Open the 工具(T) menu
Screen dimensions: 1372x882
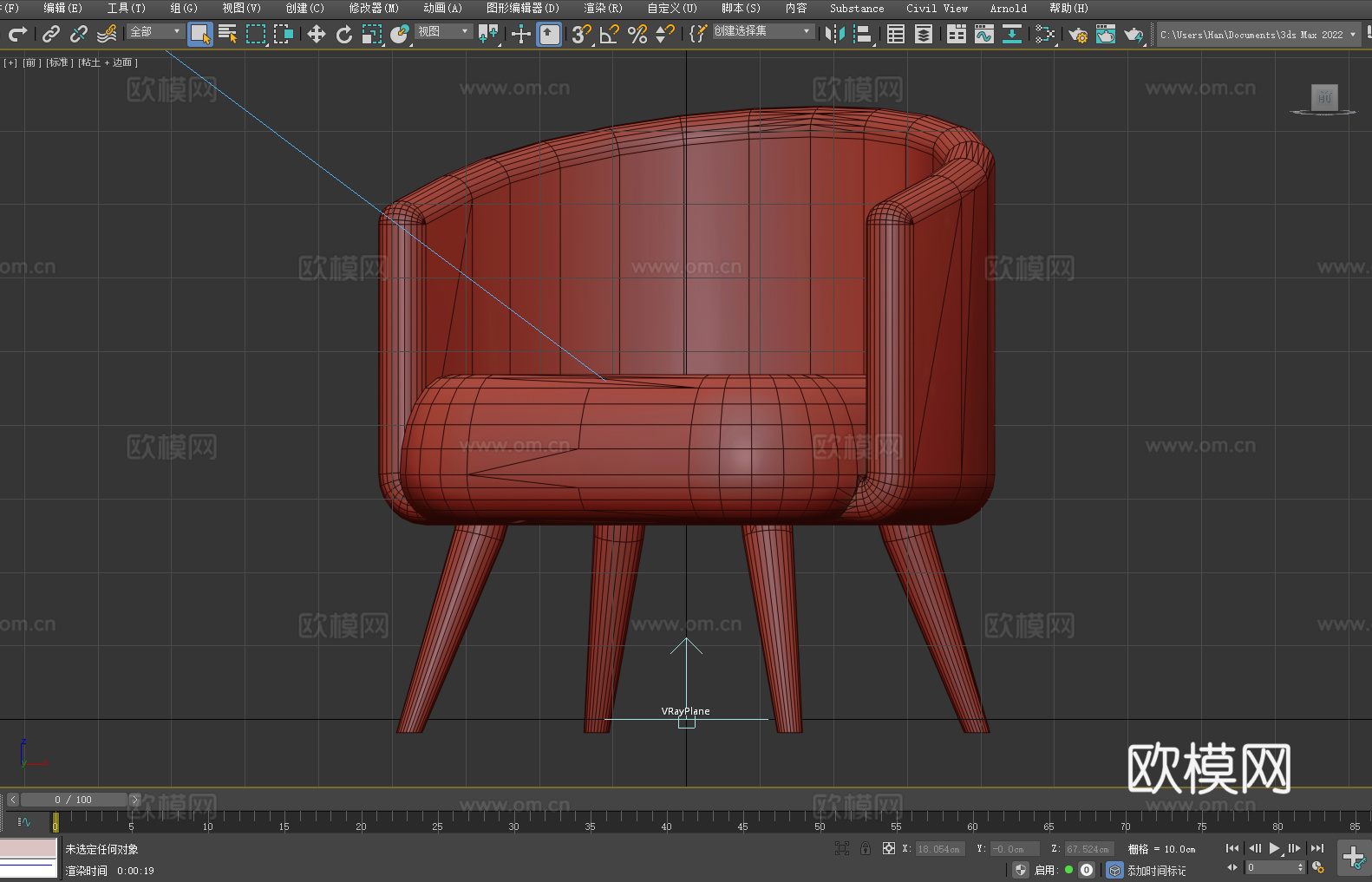click(126, 8)
